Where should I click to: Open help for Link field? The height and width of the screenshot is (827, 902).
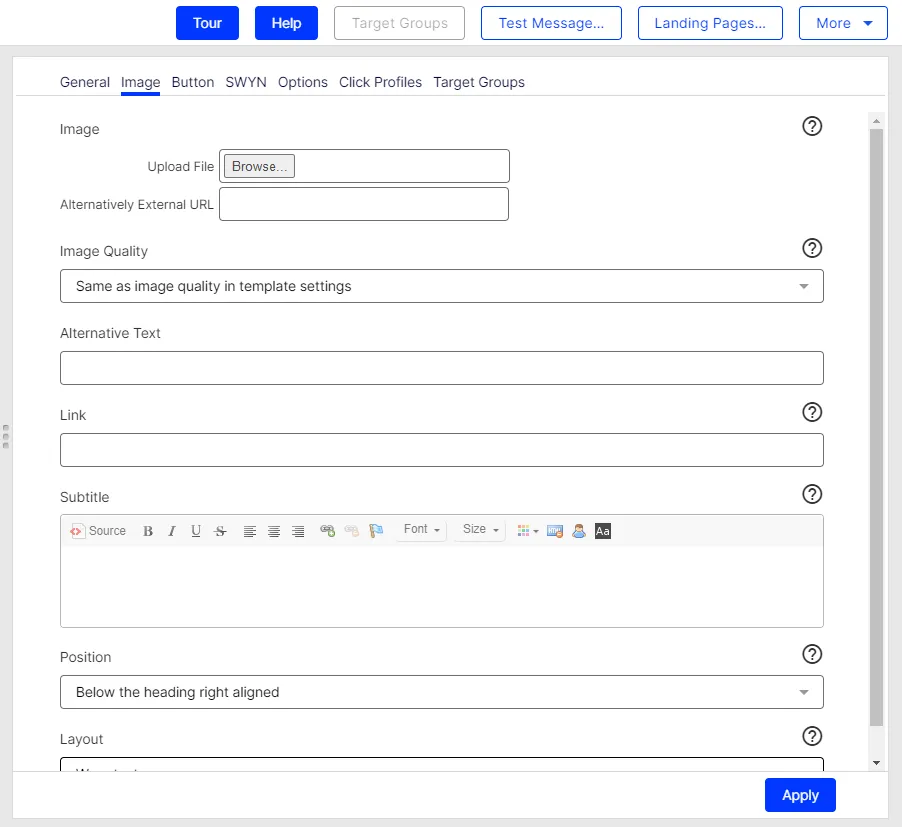812,412
